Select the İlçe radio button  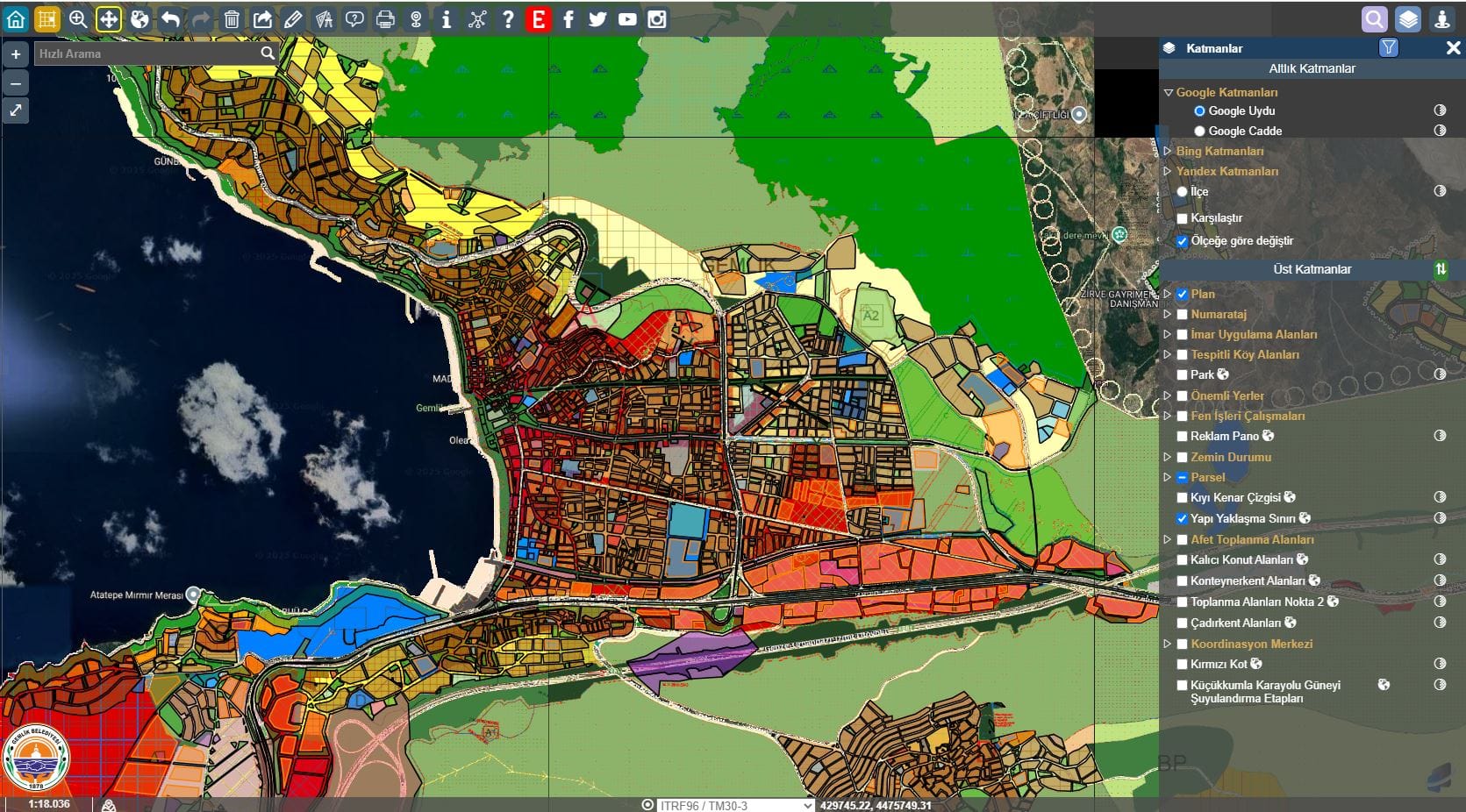click(x=1182, y=192)
